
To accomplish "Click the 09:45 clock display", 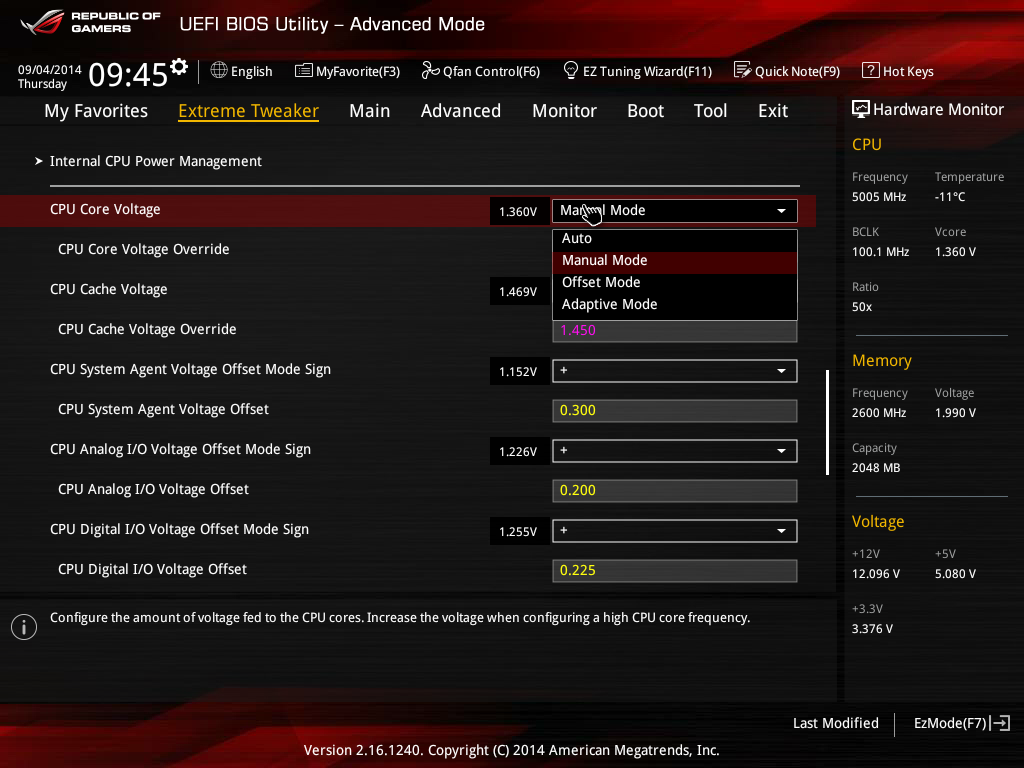I will point(128,74).
